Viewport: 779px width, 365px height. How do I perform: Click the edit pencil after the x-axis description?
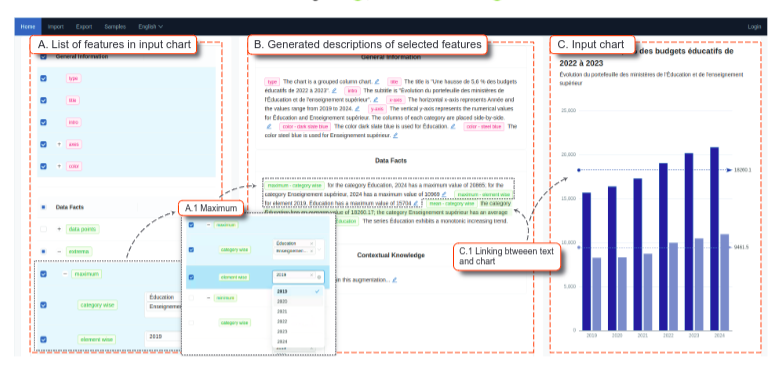357,109
